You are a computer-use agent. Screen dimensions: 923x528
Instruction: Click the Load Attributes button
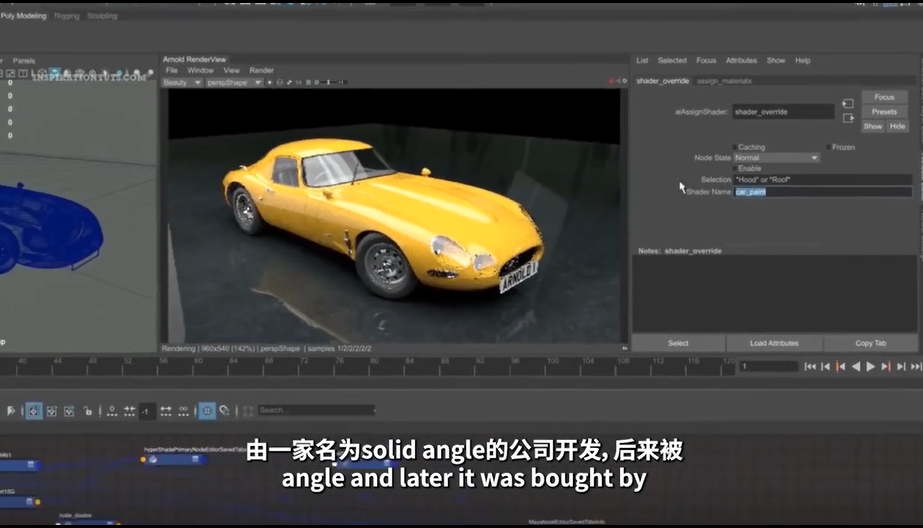pos(774,343)
